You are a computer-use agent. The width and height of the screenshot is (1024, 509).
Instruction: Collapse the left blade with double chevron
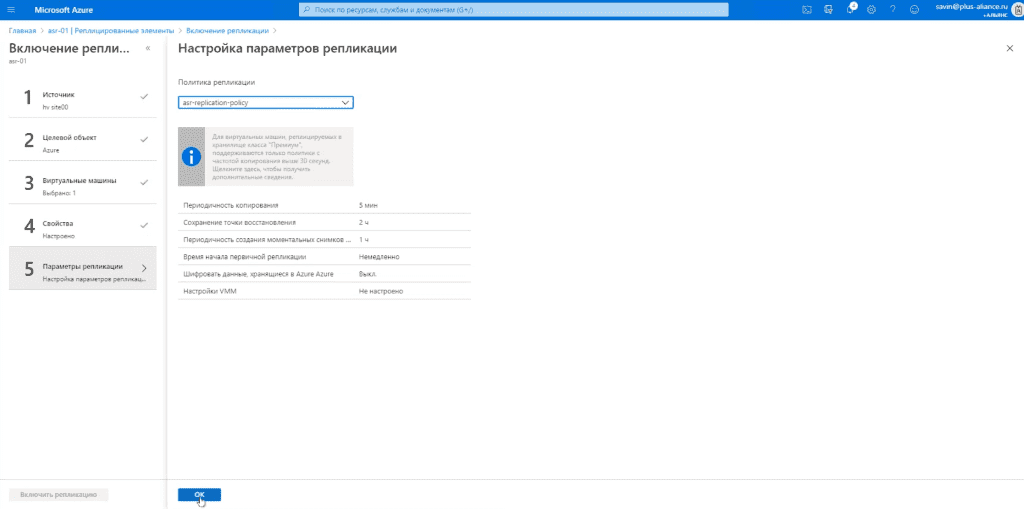148,48
